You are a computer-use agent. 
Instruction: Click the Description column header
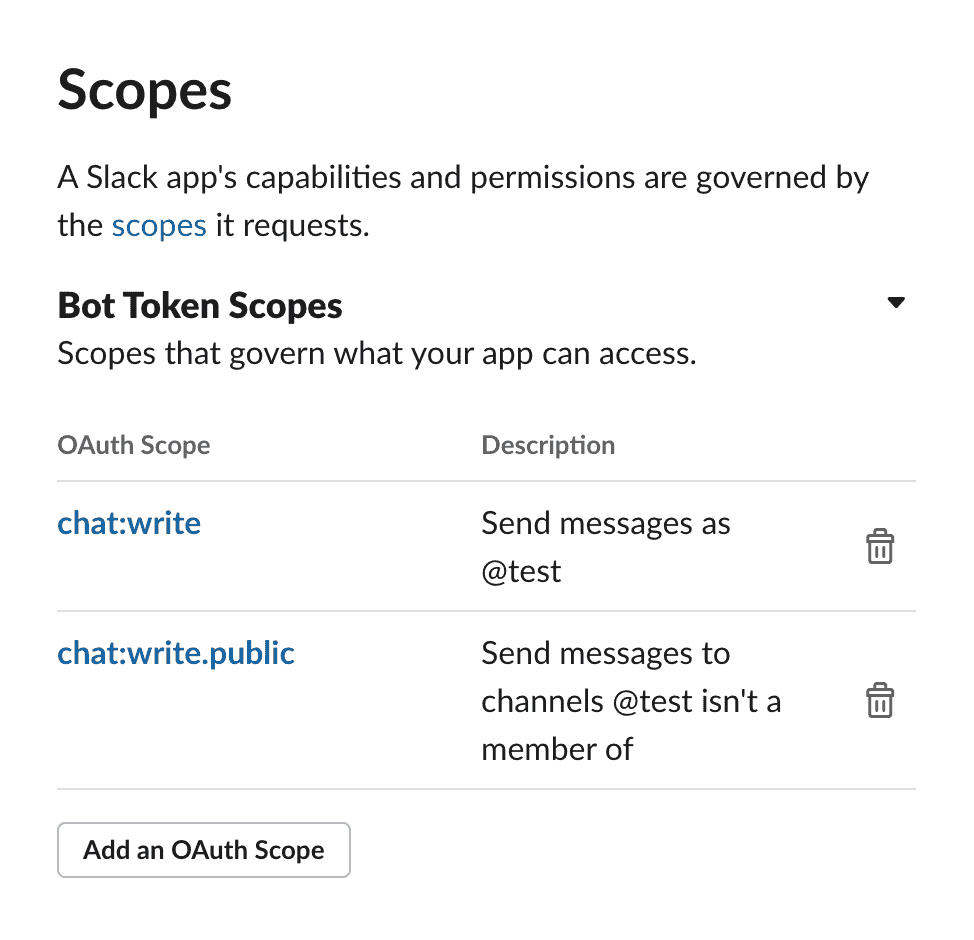pyautogui.click(x=548, y=445)
